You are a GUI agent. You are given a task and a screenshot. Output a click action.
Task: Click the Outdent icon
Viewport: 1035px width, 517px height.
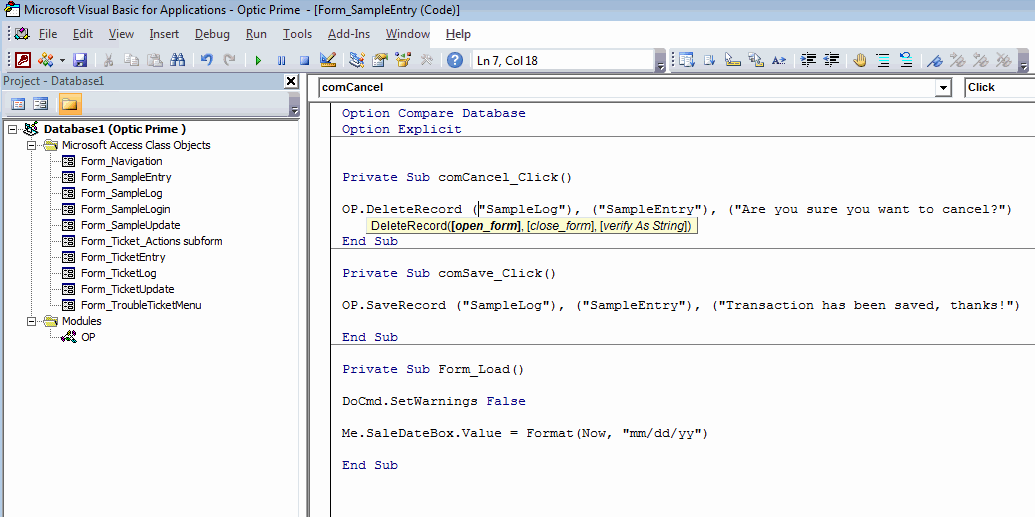click(x=831, y=60)
